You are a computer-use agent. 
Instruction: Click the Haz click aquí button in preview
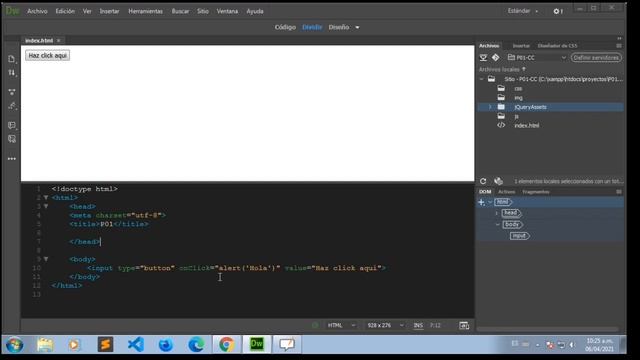47,56
